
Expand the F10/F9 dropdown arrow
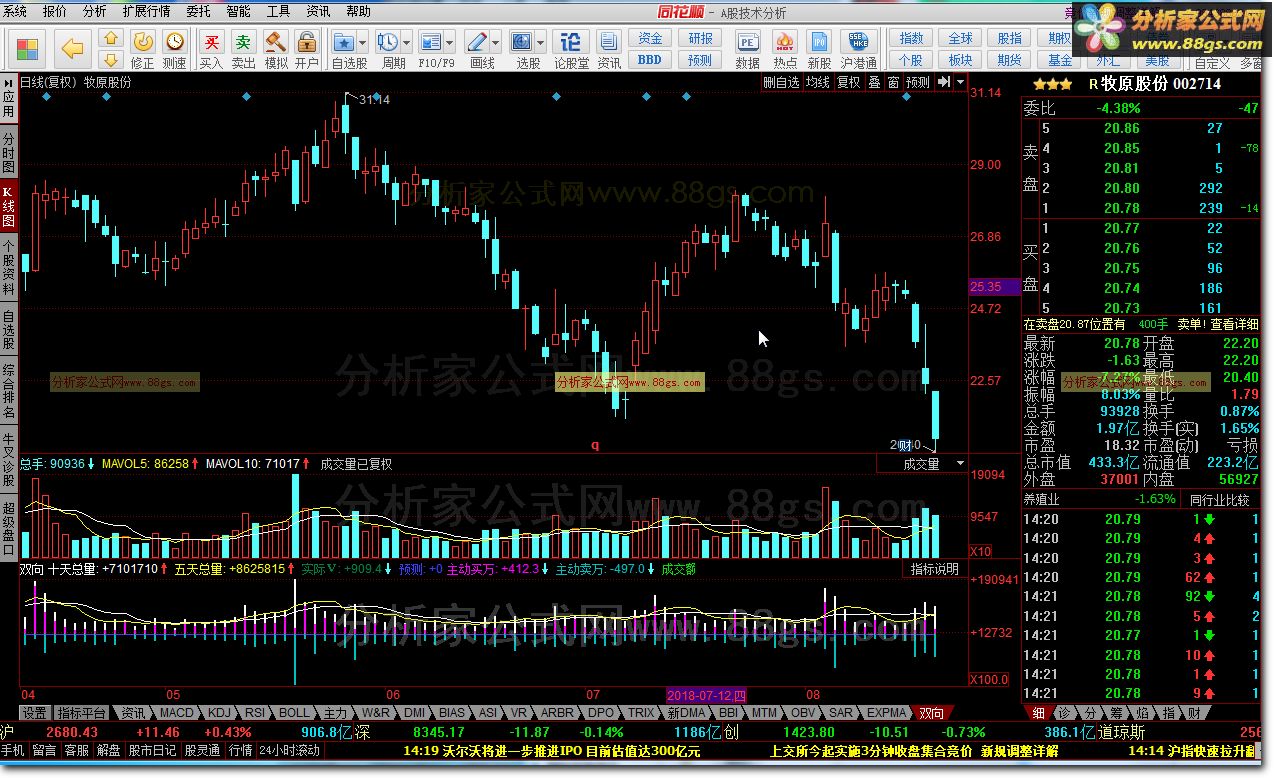451,42
